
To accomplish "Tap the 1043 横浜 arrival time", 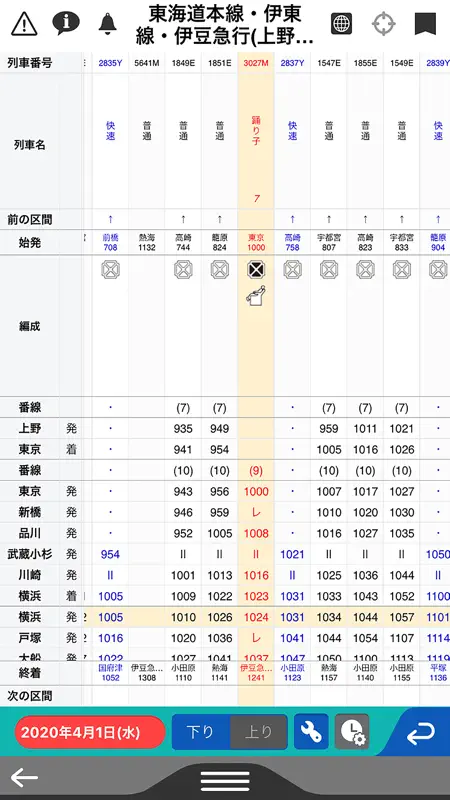I will [x=365, y=596].
